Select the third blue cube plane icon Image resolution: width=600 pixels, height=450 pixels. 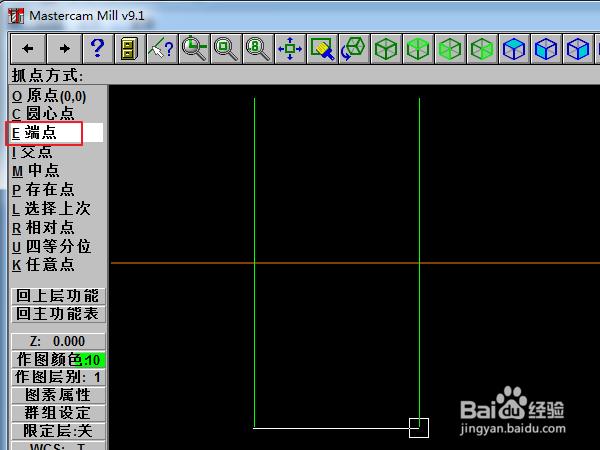pyautogui.click(x=578, y=49)
